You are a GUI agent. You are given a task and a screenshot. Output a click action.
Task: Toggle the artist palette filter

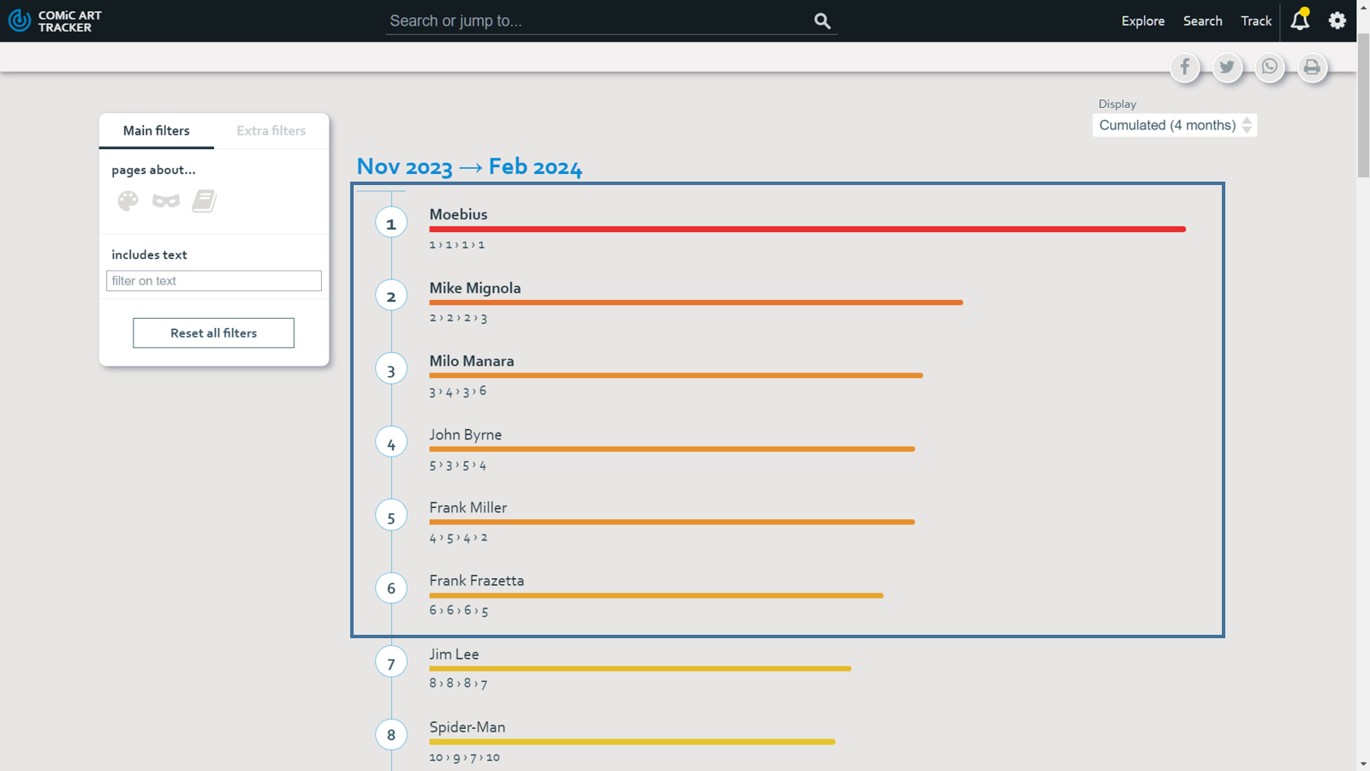(128, 201)
